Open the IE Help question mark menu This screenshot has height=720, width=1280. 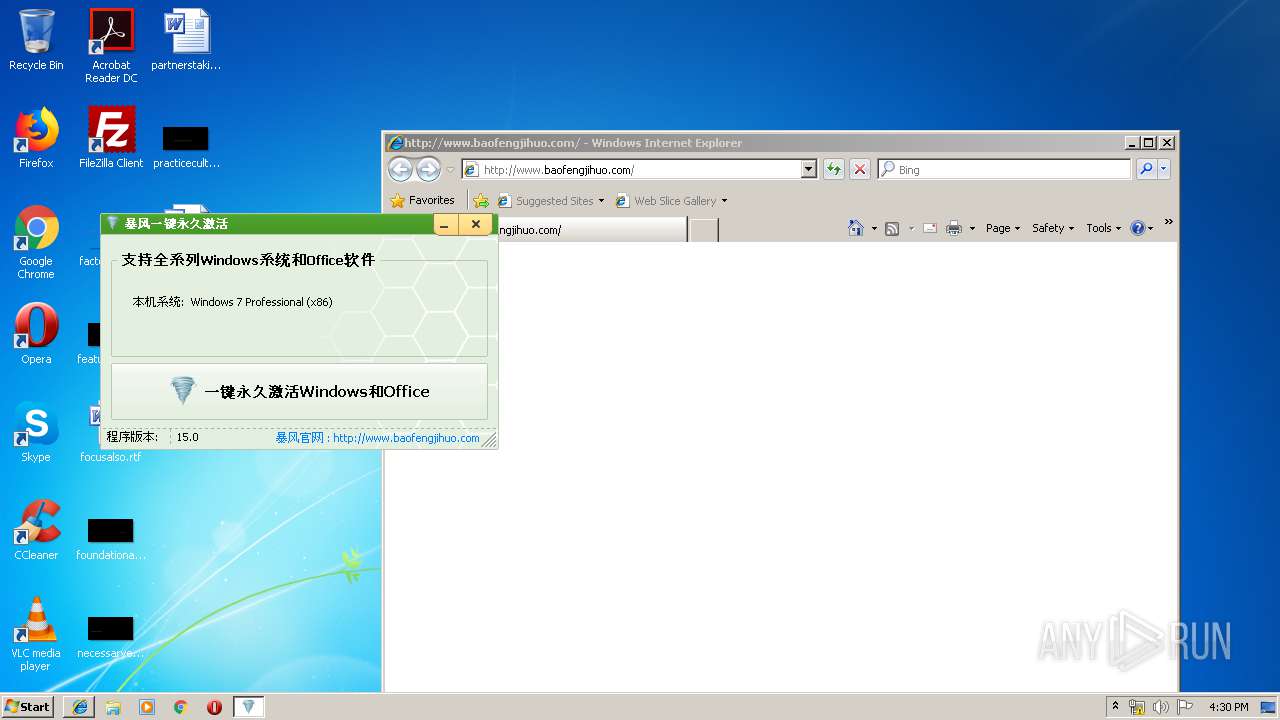click(x=1141, y=228)
